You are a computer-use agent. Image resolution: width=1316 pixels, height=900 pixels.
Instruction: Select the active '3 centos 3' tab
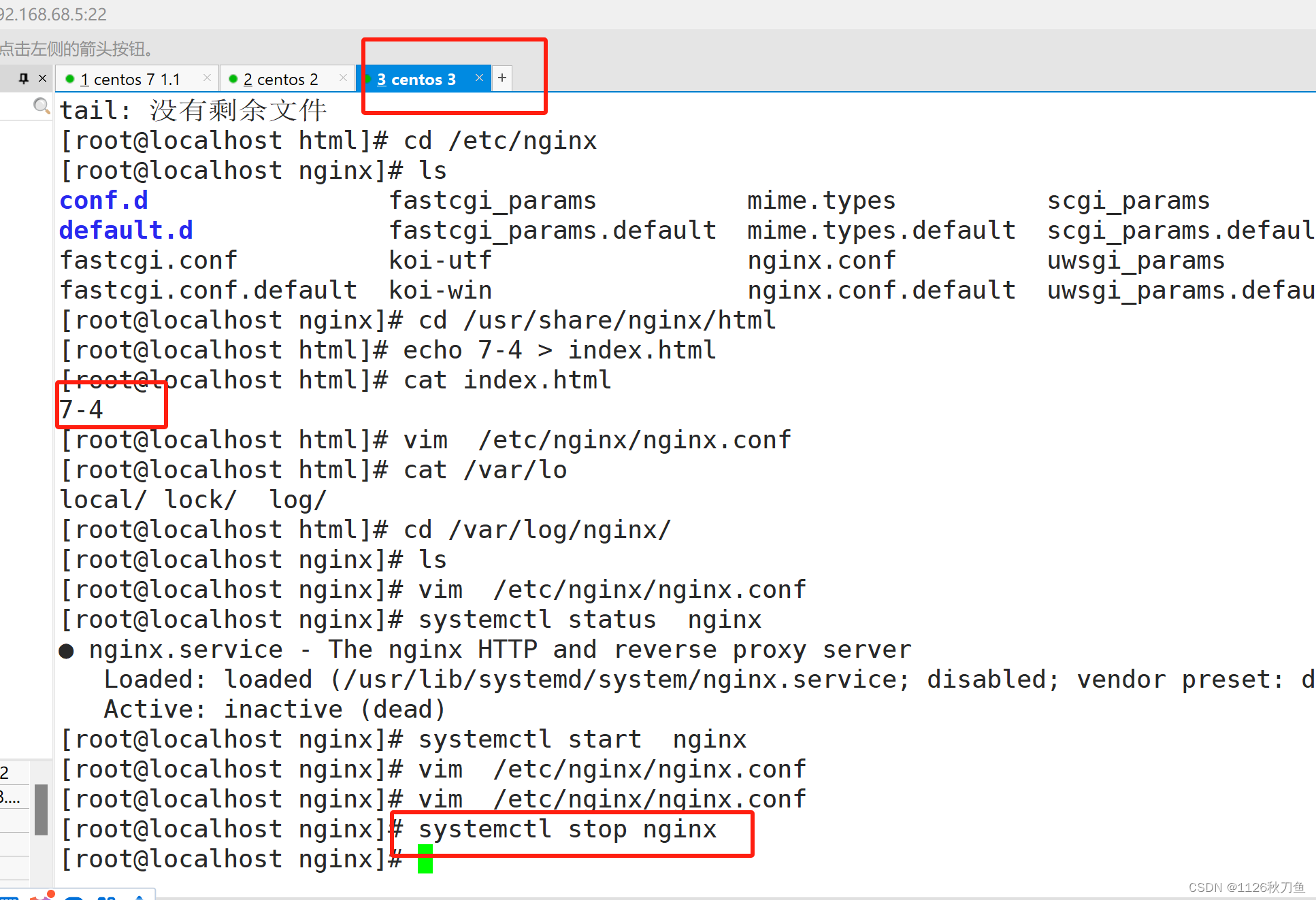[423, 79]
